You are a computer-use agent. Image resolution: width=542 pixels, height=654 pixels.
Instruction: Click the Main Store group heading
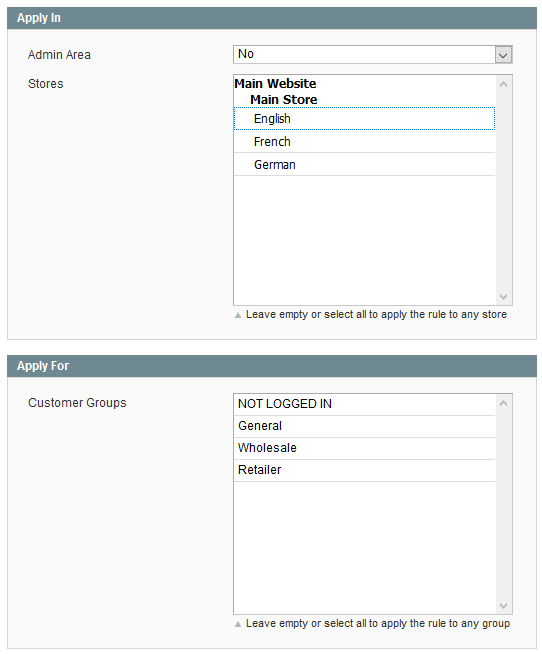[x=284, y=100]
